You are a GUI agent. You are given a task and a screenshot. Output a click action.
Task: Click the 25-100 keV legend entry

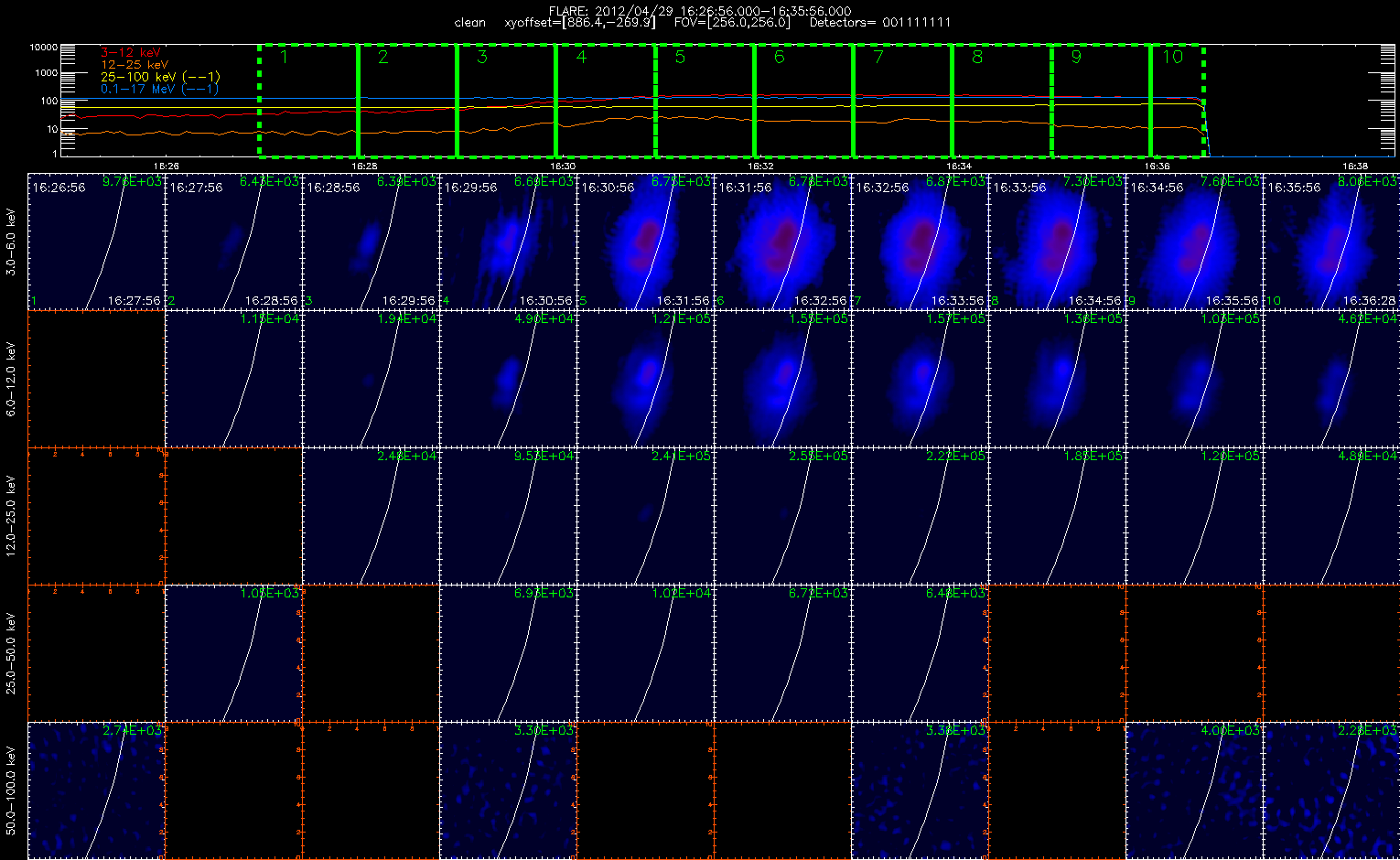pos(160,78)
